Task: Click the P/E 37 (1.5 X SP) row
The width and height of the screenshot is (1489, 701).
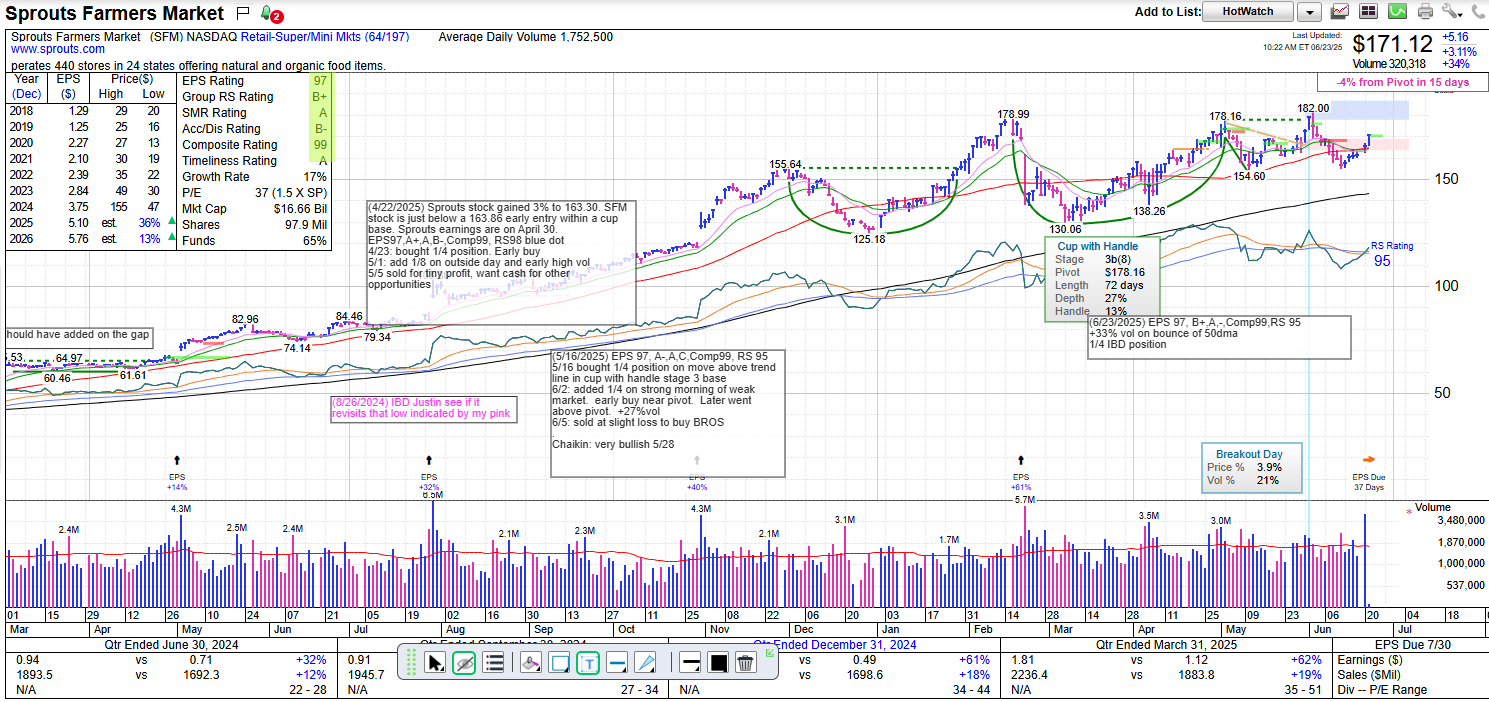Action: click(x=254, y=193)
